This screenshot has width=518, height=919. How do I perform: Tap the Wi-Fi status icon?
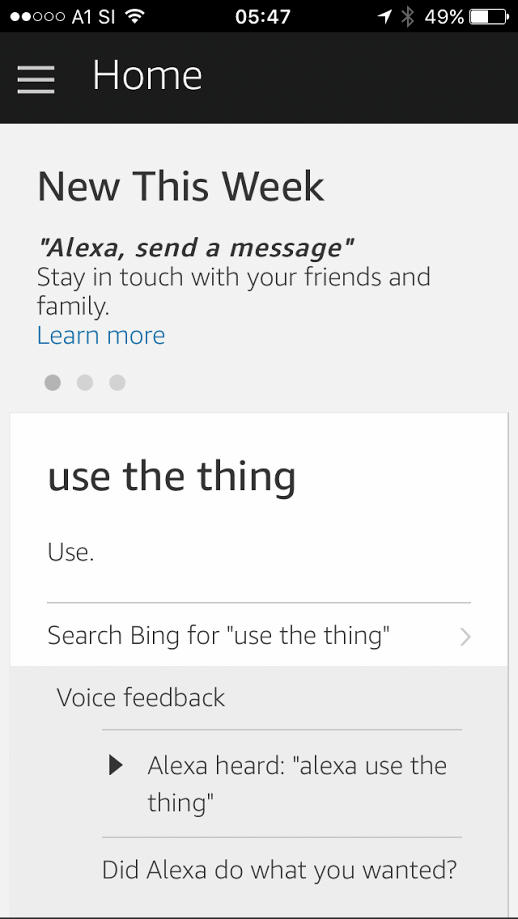(x=134, y=16)
